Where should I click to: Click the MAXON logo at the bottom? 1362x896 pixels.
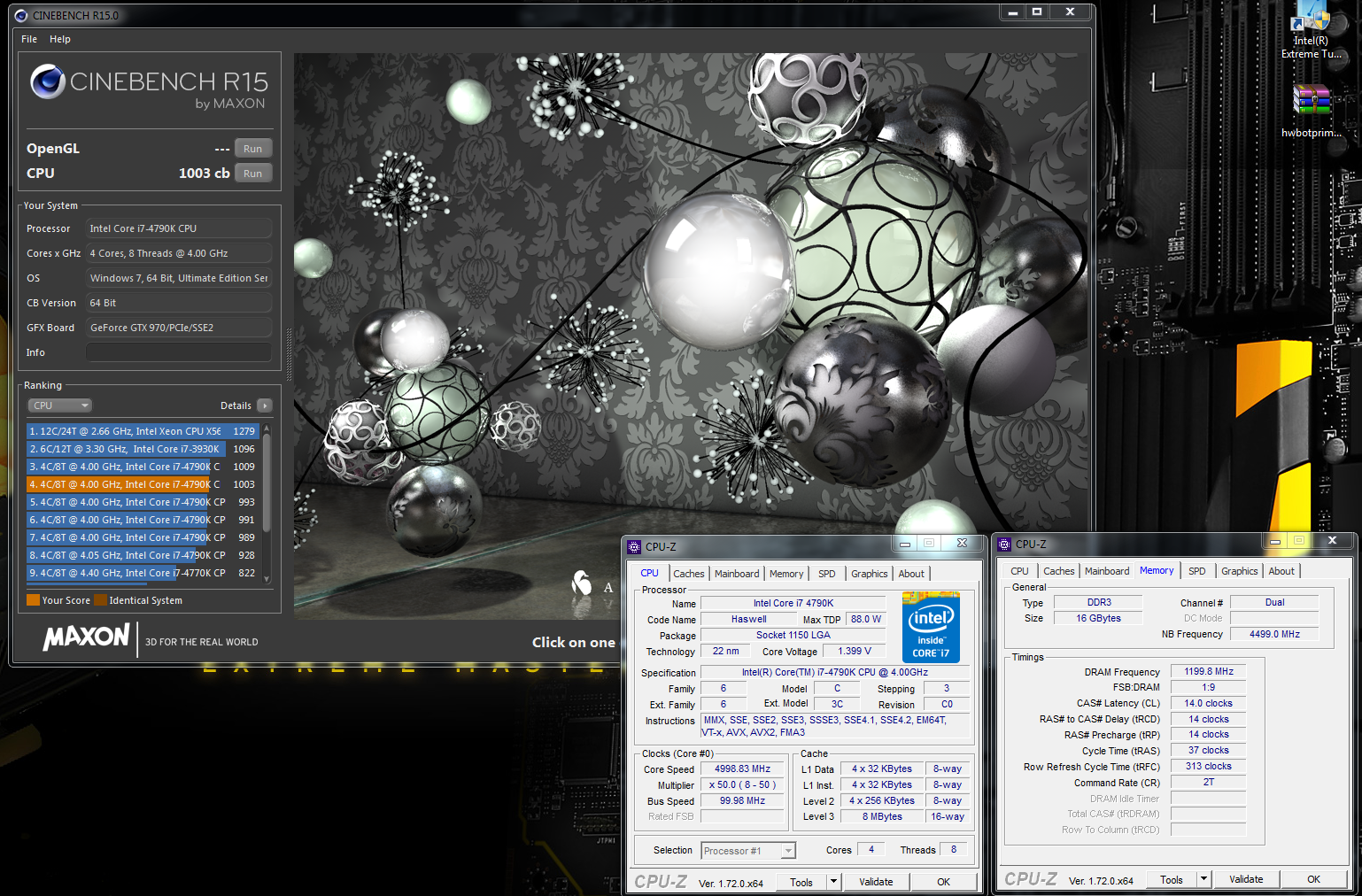(x=87, y=637)
